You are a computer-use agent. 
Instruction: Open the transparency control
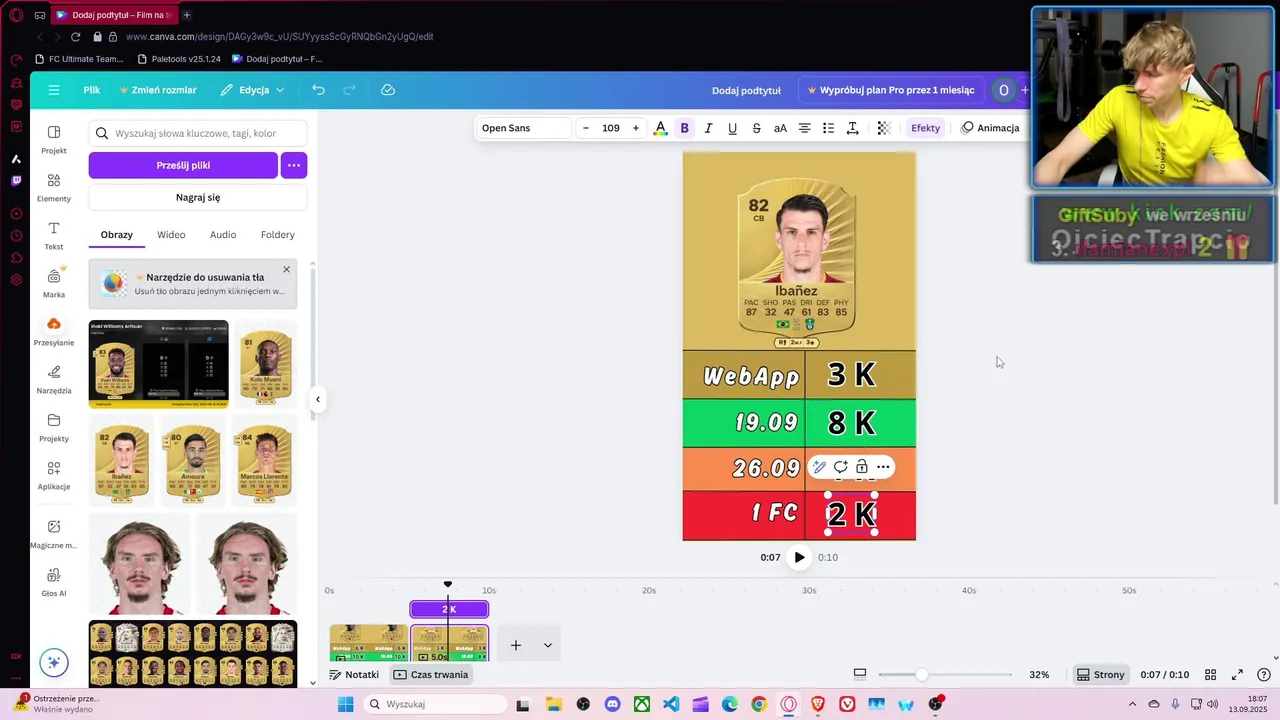[883, 128]
